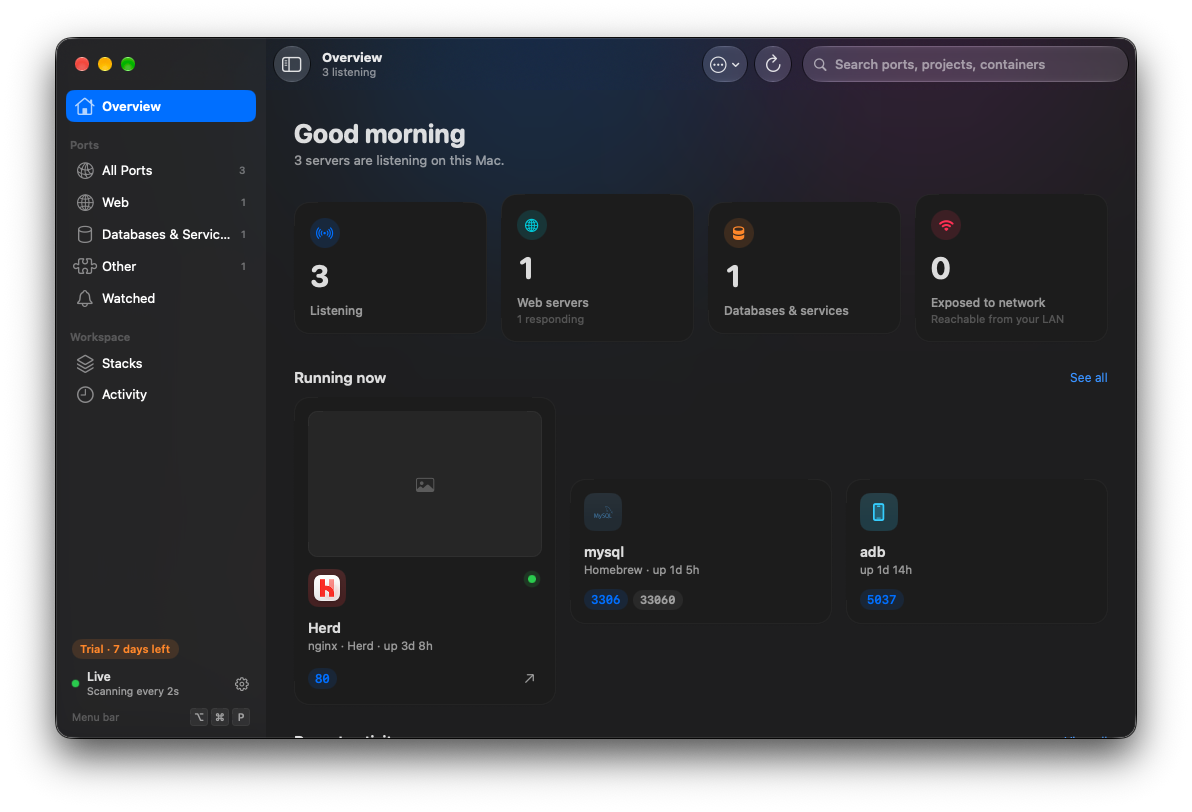Click the Good morning heading
This screenshot has width=1192, height=812.
click(x=380, y=135)
